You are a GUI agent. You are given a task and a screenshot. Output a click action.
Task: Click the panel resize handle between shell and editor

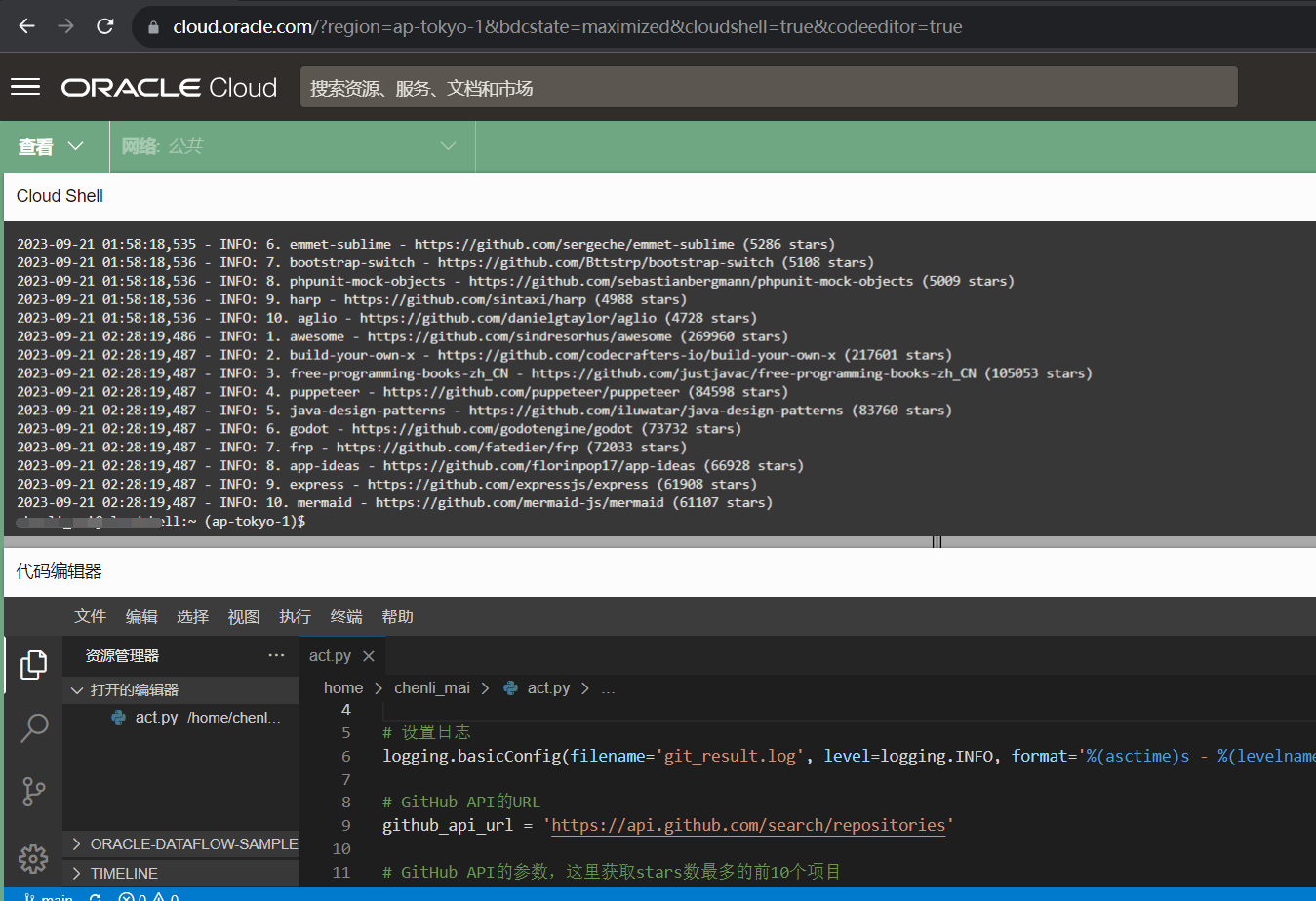tap(937, 542)
